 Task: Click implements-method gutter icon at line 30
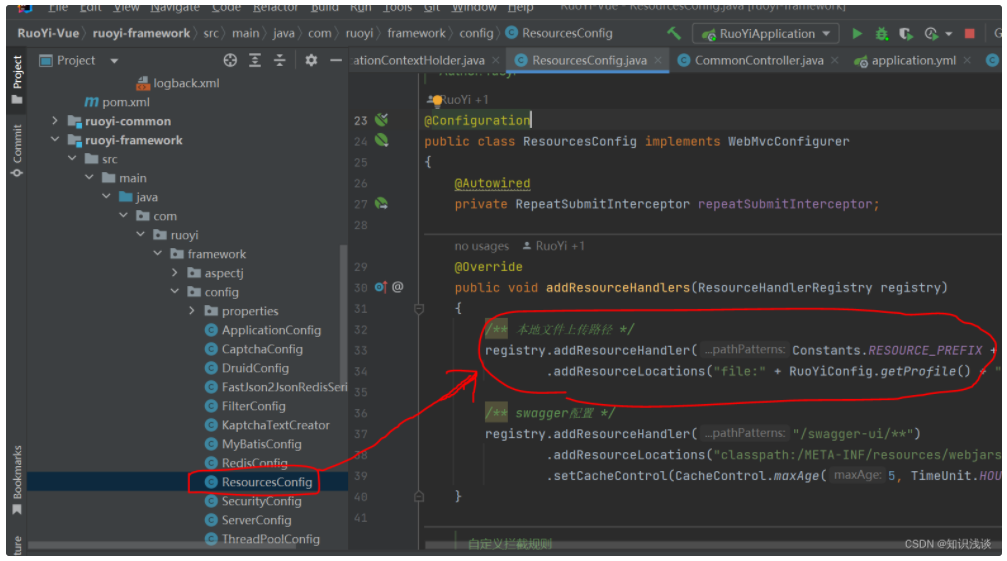tap(380, 287)
